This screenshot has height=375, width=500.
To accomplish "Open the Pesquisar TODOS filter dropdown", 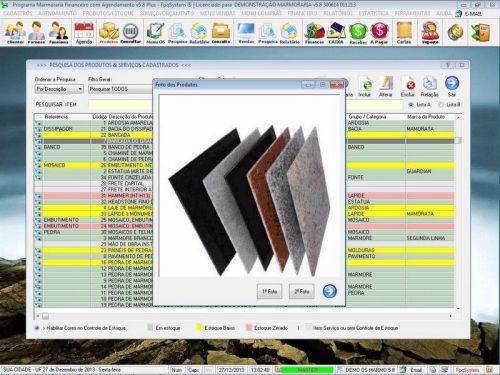I will click(120, 89).
